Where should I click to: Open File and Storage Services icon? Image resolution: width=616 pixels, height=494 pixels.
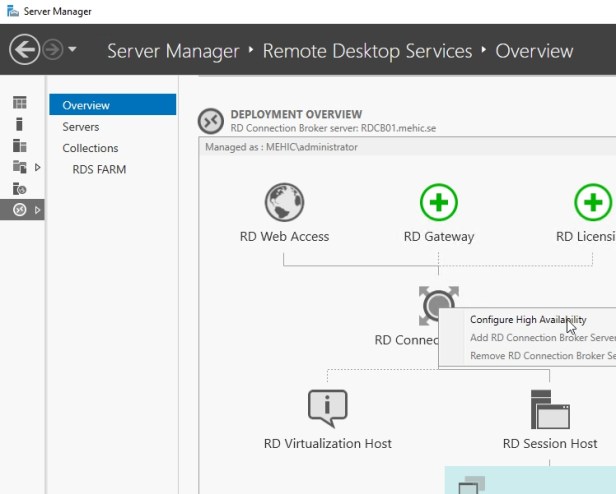click(x=19, y=167)
